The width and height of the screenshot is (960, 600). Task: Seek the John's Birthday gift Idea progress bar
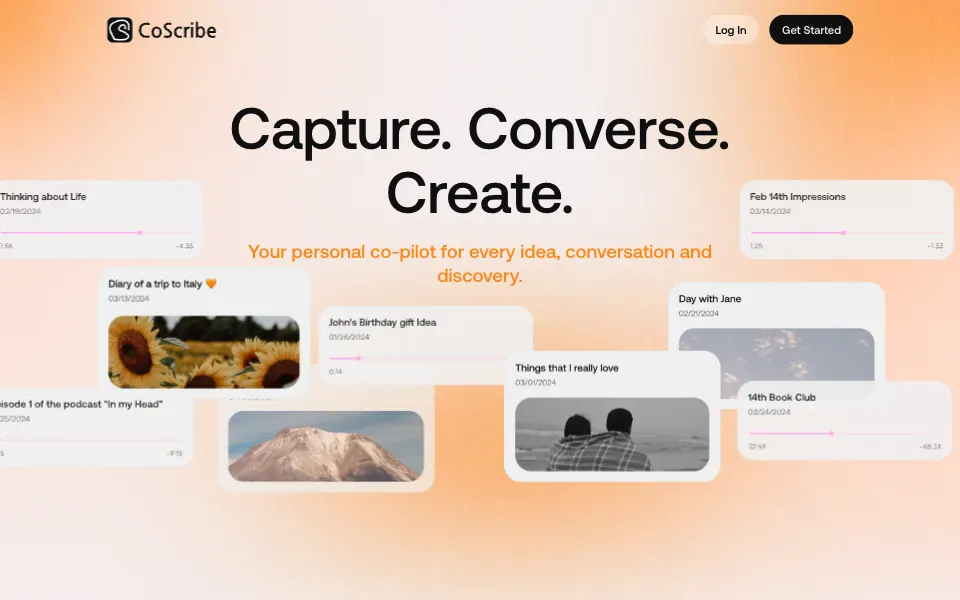coord(425,358)
